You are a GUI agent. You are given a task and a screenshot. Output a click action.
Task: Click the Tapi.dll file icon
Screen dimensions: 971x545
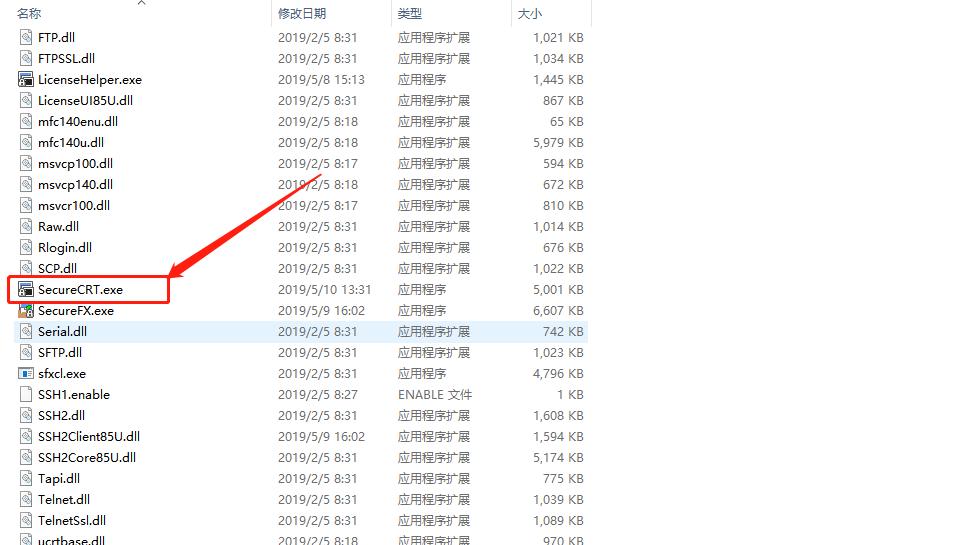click(25, 479)
